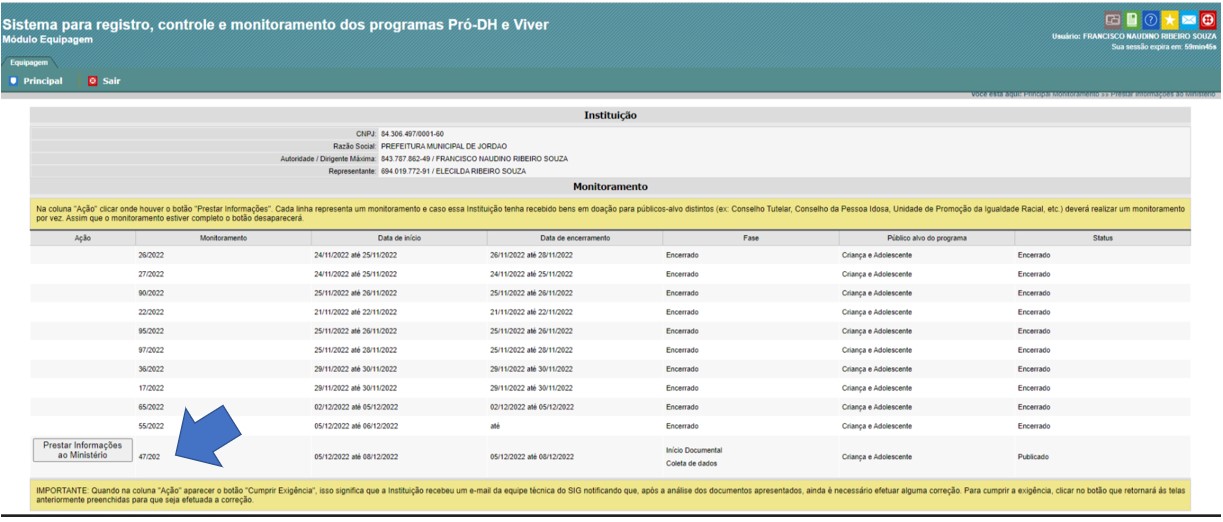Click the Público alvo do programa header
This screenshot has height=522, width=1223.
tap(926, 238)
